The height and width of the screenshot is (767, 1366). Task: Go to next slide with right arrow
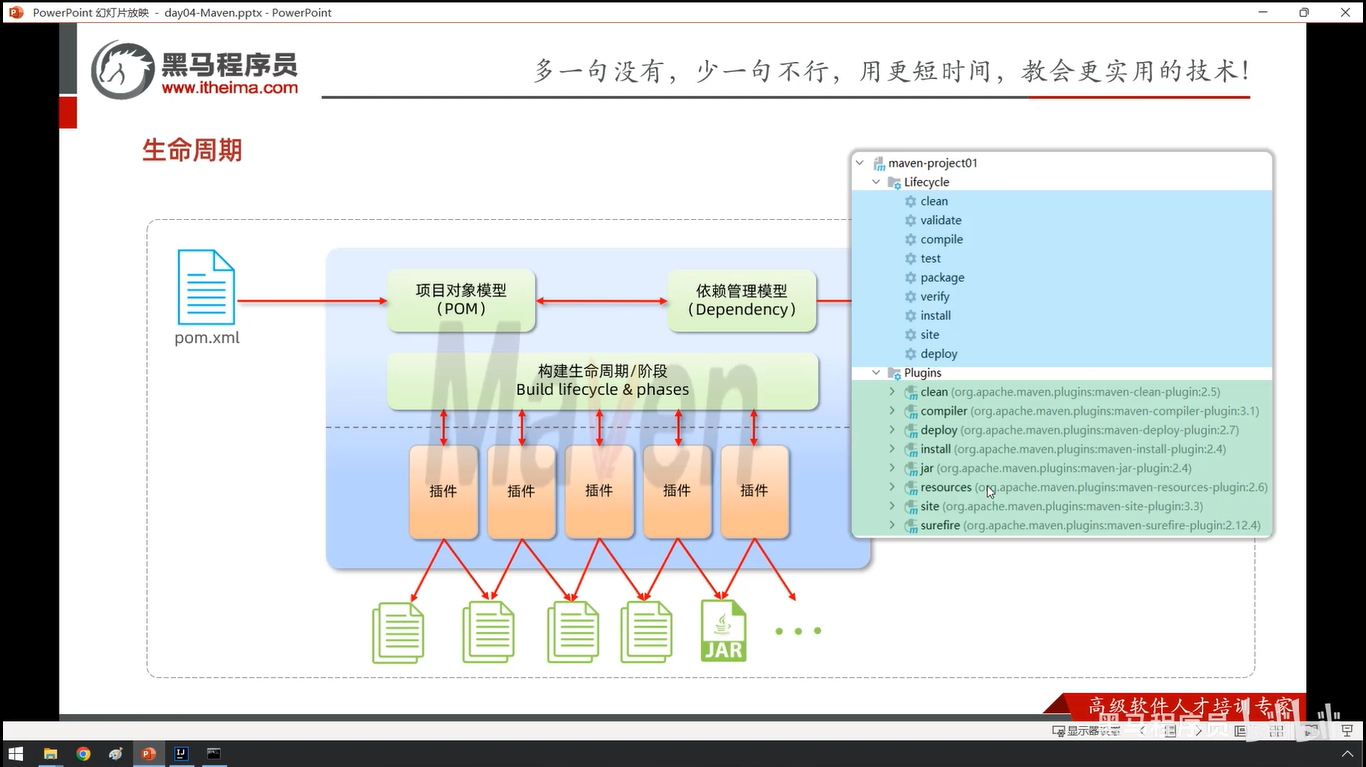[1199, 731]
